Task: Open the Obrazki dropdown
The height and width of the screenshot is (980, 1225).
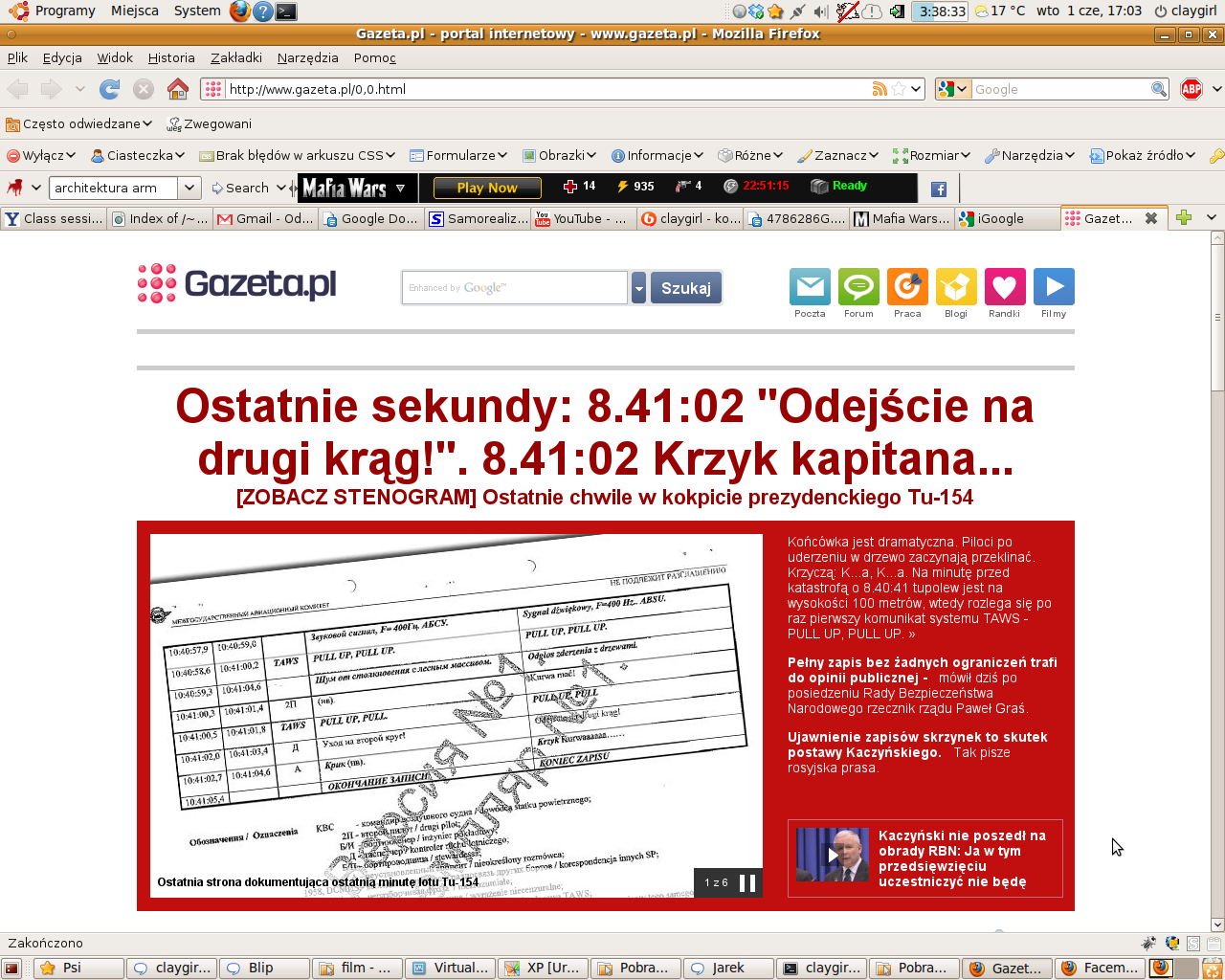Action: 560,155
